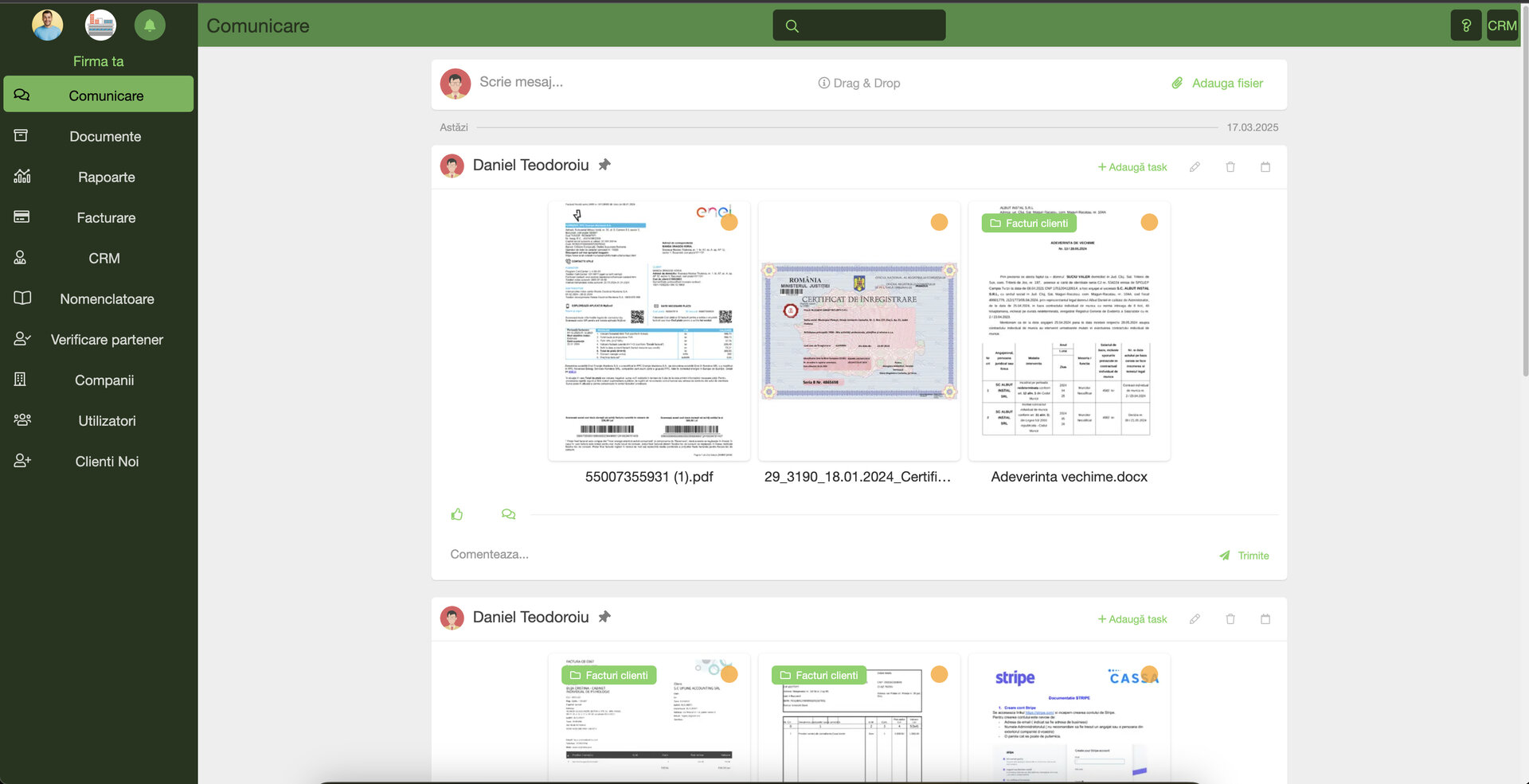The image size is (1529, 784).
Task: Click Facturi clienti tag on Adeverinta vechime
Action: click(x=1029, y=223)
